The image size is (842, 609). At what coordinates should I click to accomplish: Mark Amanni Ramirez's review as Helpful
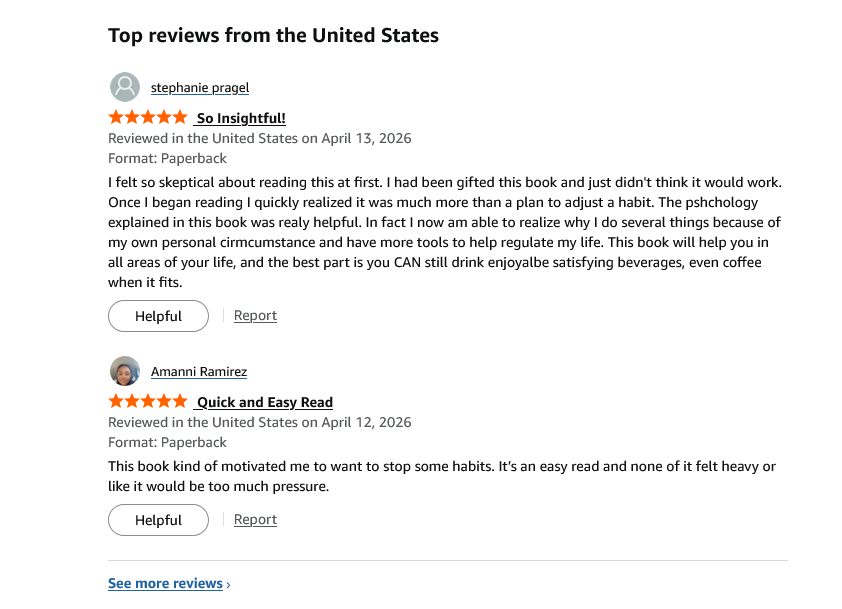coord(158,520)
